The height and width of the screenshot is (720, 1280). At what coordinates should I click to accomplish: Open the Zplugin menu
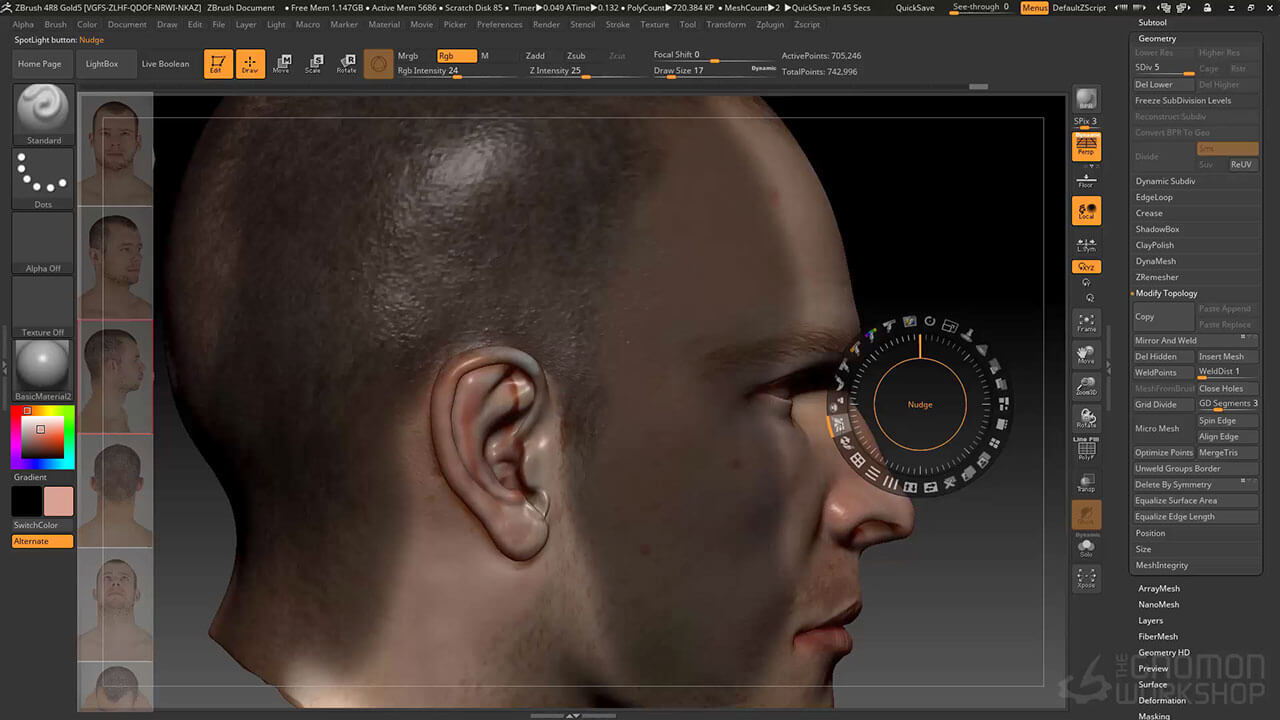pyautogui.click(x=770, y=24)
